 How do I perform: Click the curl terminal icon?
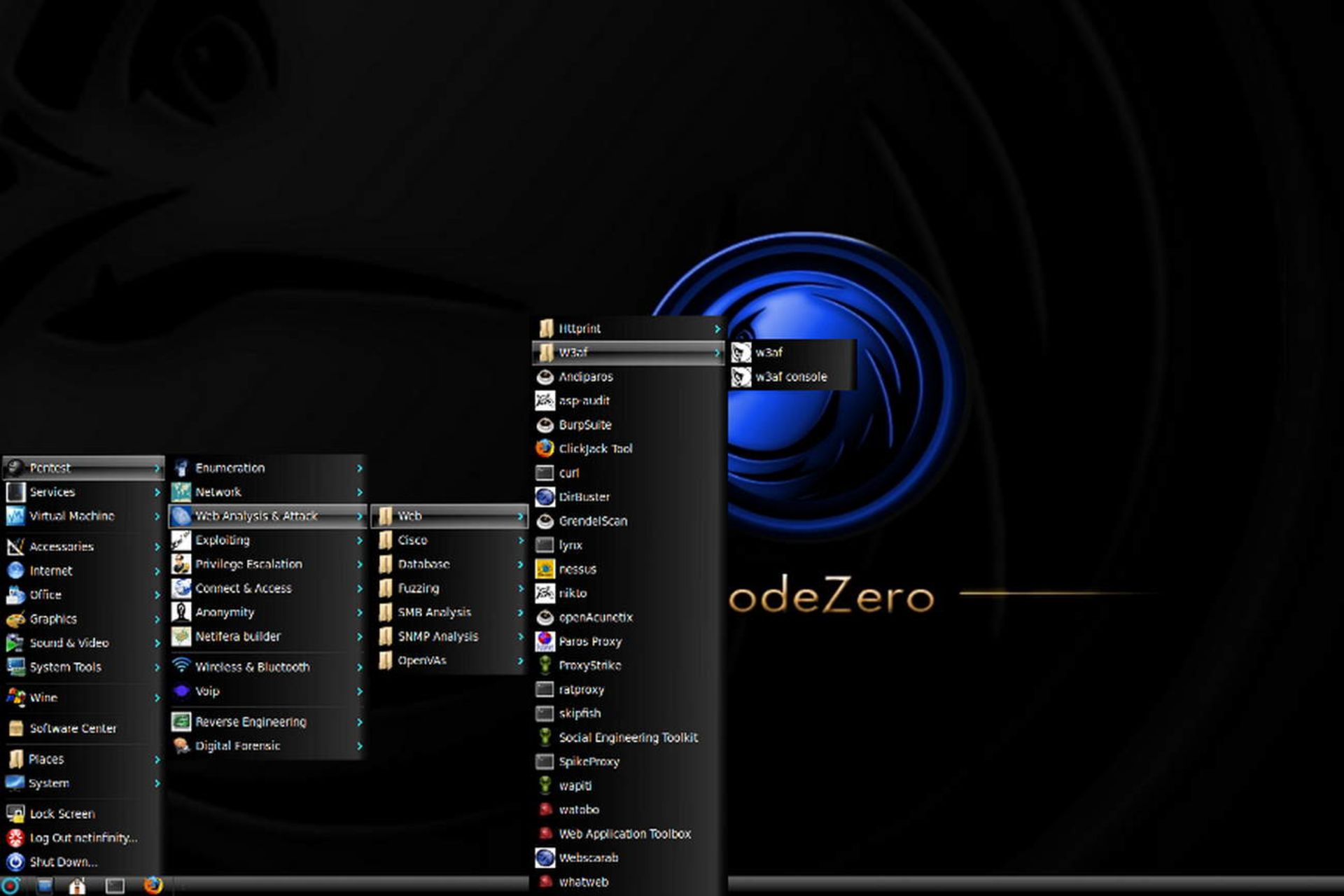[545, 473]
